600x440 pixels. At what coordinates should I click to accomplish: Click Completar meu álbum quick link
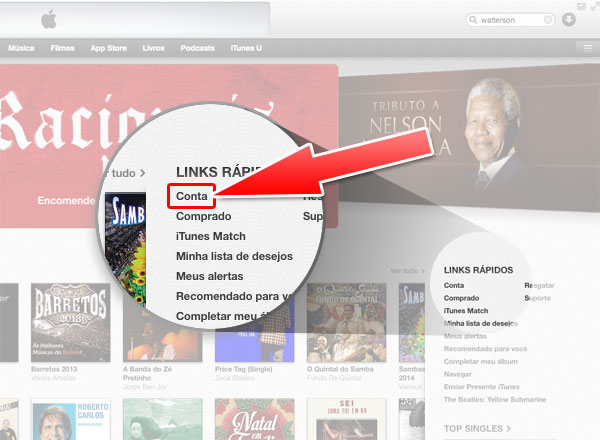point(481,361)
